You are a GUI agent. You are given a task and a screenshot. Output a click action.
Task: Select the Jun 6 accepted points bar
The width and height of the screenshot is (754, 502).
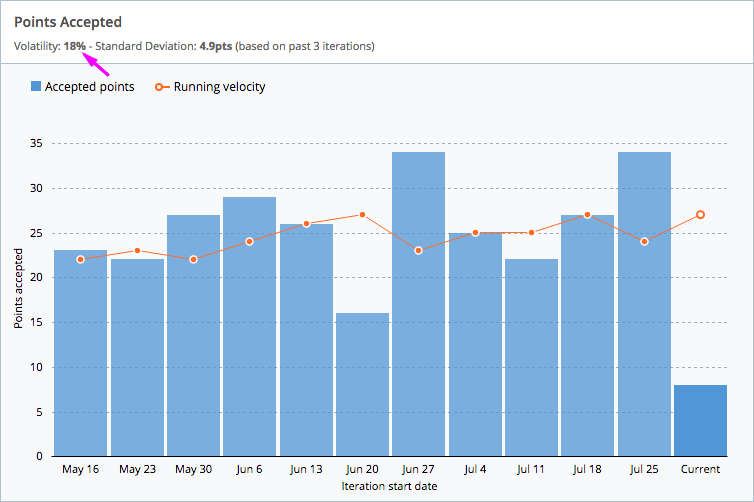coord(250,326)
